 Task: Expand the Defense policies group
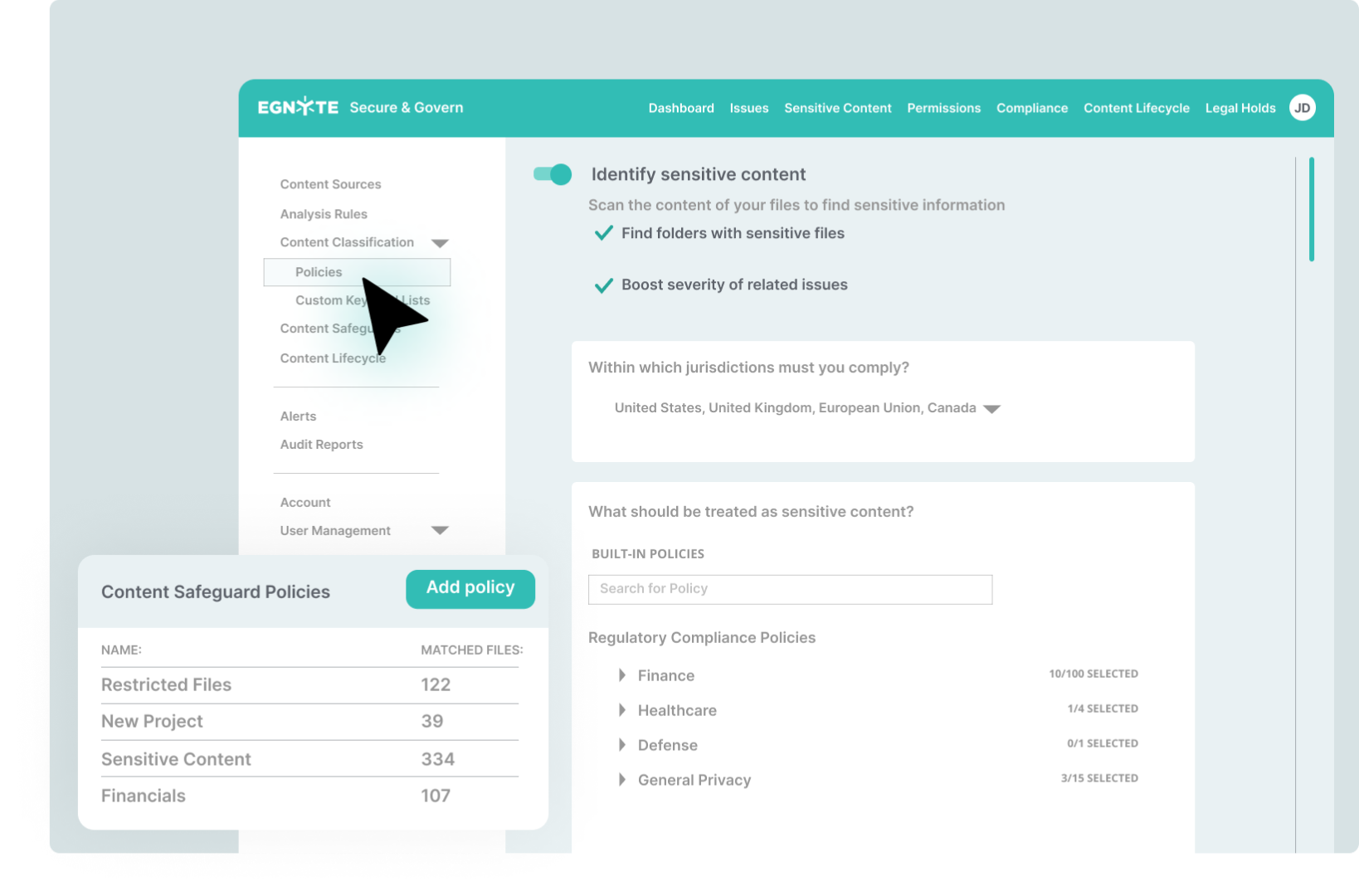[x=622, y=744]
